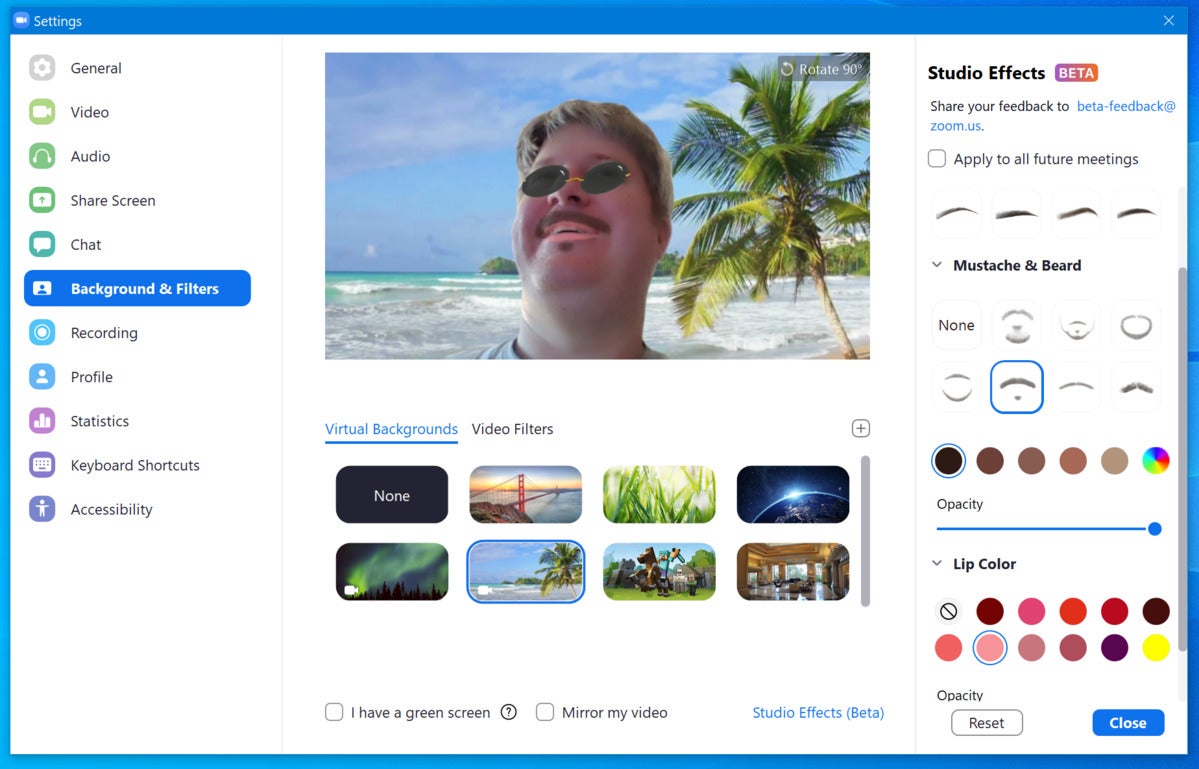Adjust the mustache Opacity slider handle
1199x769 pixels.
click(x=1155, y=529)
